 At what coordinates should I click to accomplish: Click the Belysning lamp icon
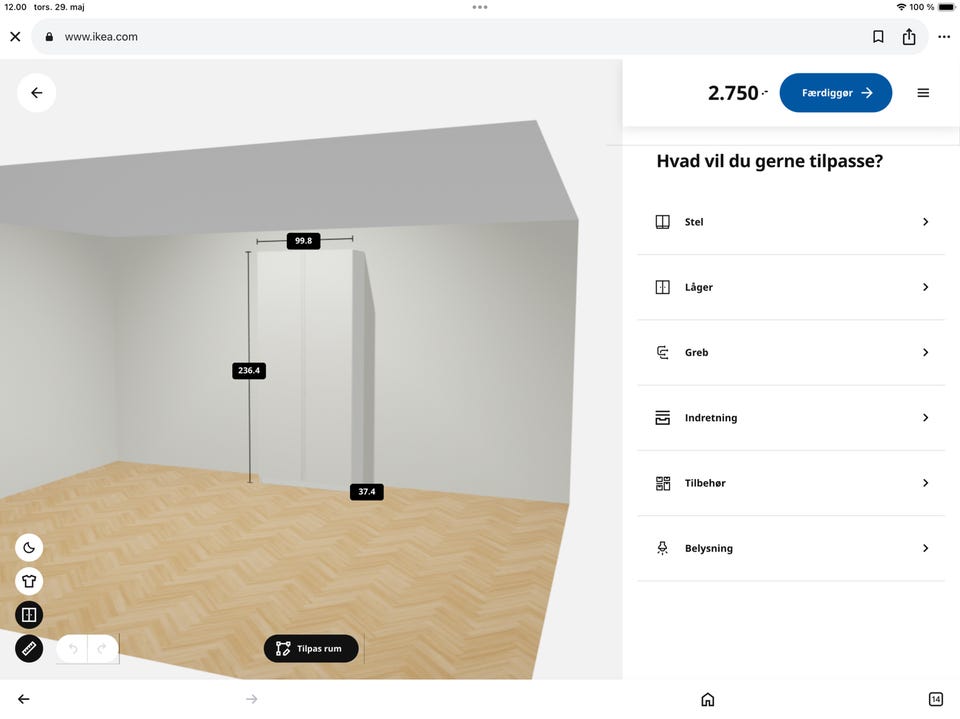point(662,548)
